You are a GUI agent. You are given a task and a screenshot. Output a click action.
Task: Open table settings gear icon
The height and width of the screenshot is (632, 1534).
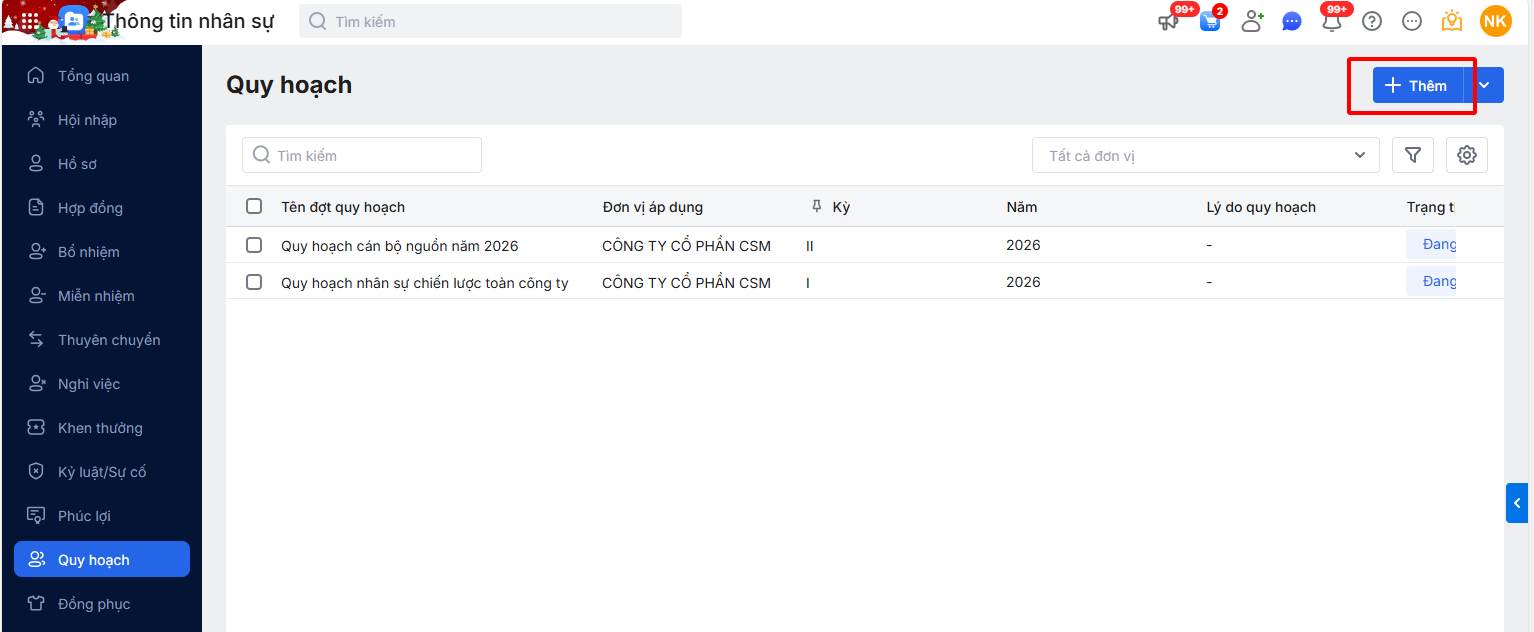[1467, 155]
